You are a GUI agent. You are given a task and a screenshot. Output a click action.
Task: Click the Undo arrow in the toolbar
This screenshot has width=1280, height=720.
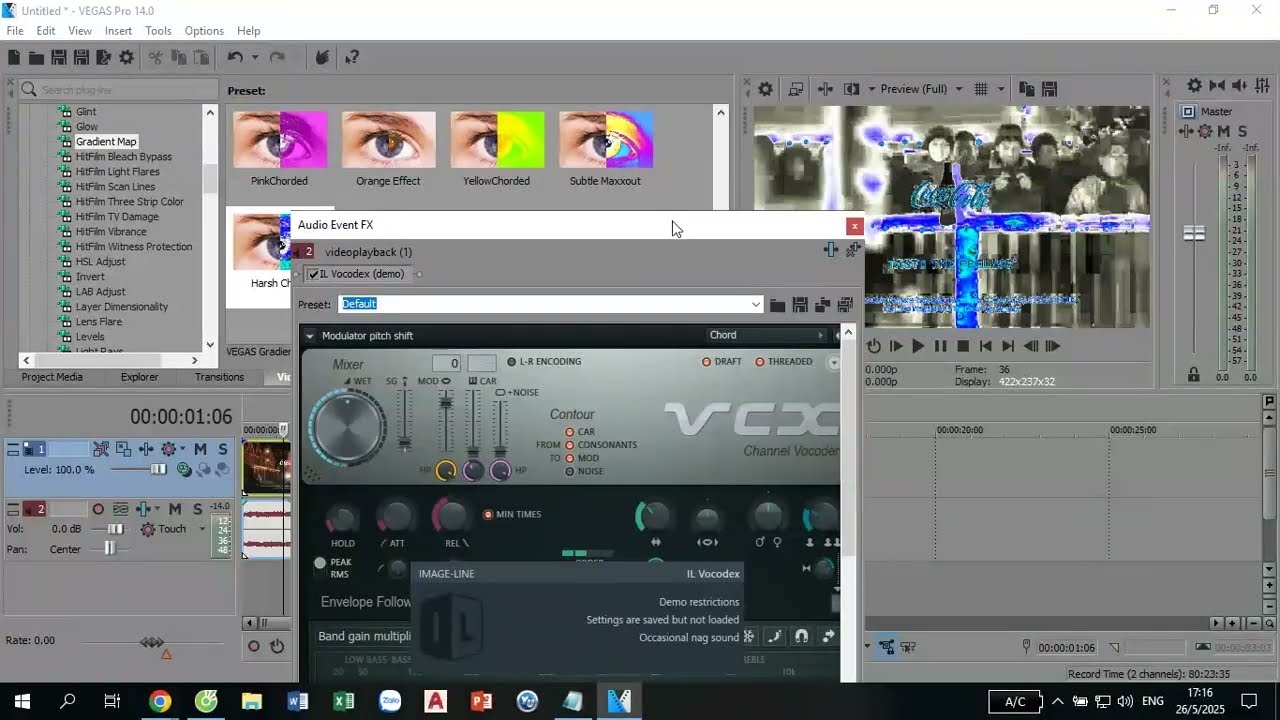pos(235,58)
